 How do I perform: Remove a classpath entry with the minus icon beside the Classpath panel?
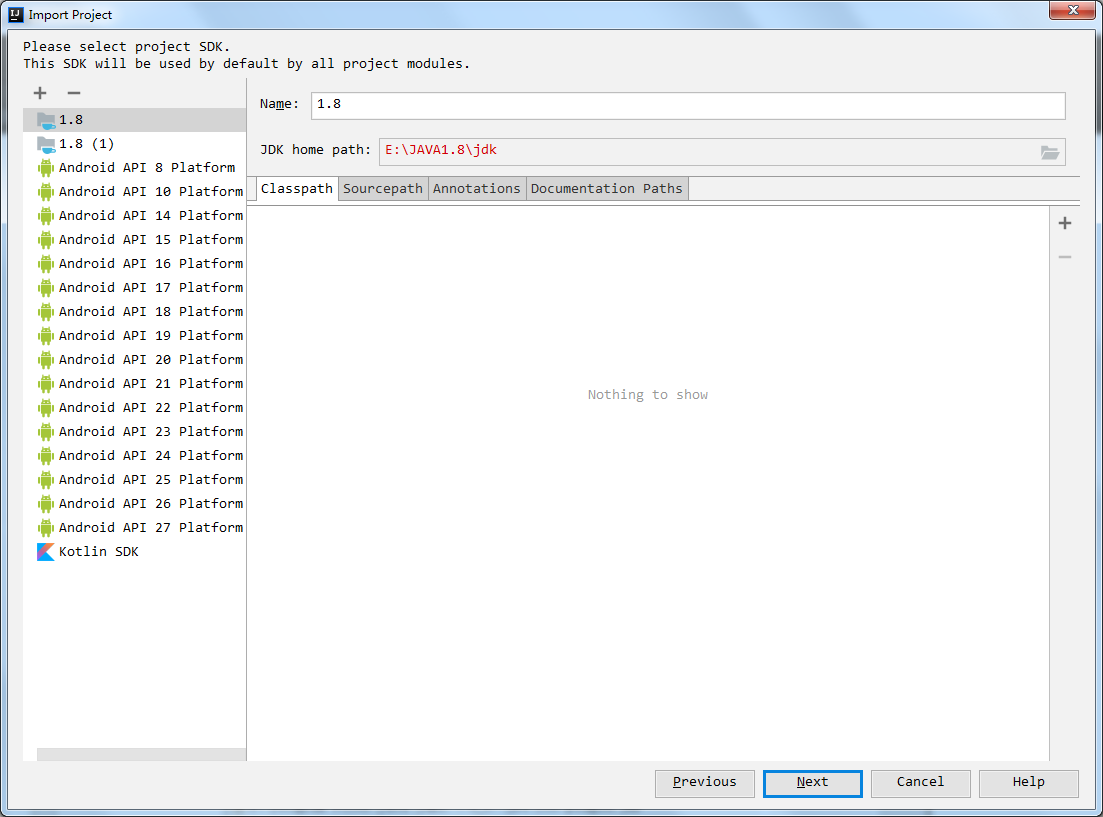point(1065,257)
